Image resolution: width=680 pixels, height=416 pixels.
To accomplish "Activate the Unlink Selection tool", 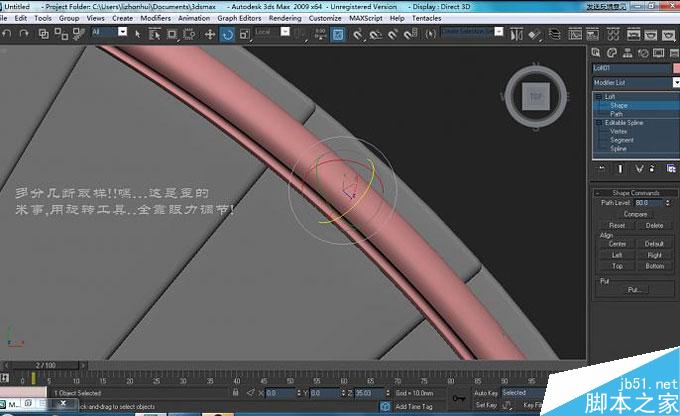I will coord(61,34).
